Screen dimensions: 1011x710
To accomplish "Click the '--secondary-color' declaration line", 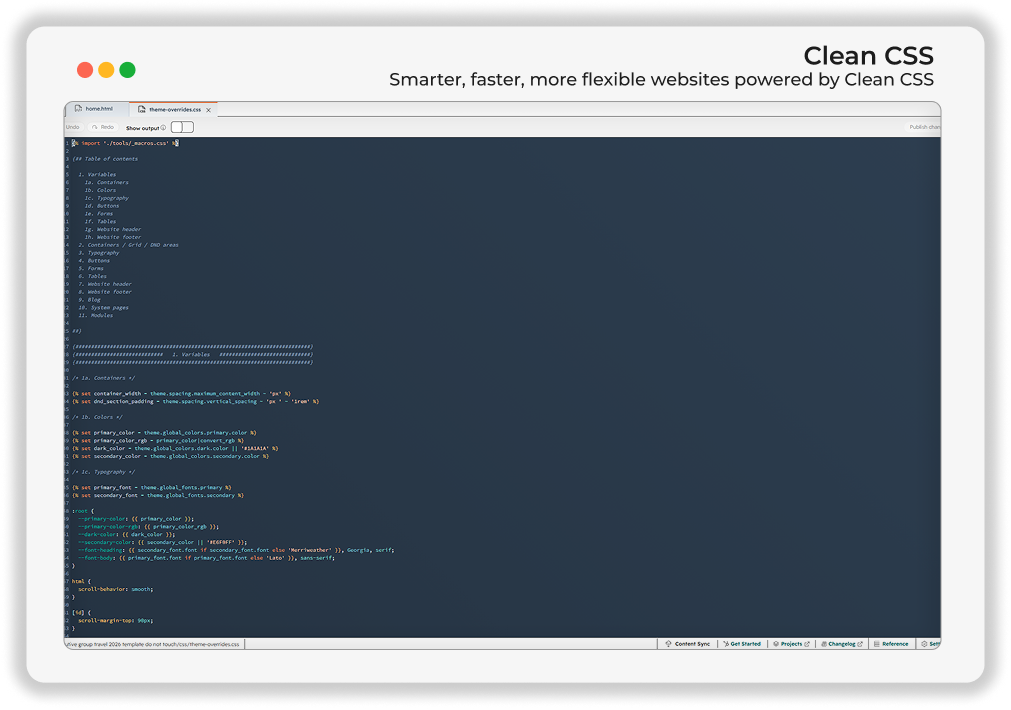I will 162,542.
